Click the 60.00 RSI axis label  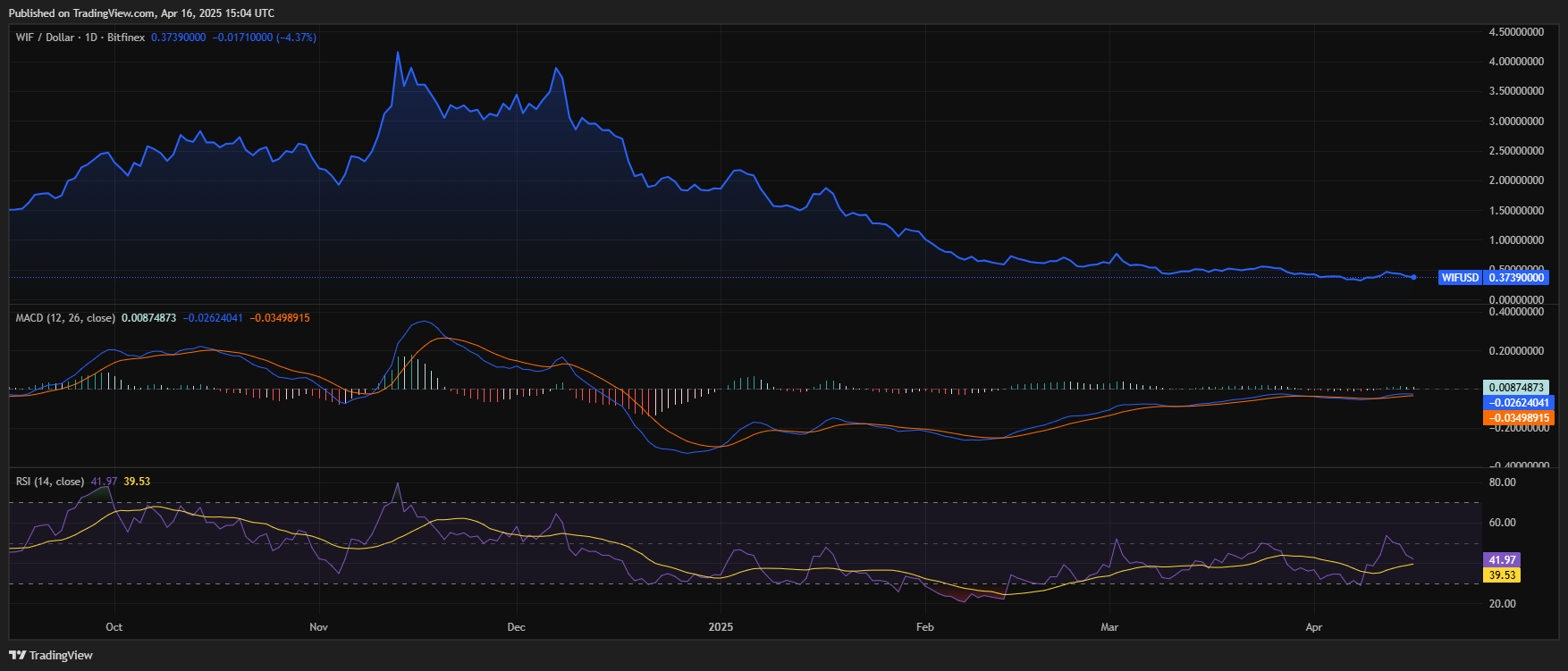click(1503, 523)
